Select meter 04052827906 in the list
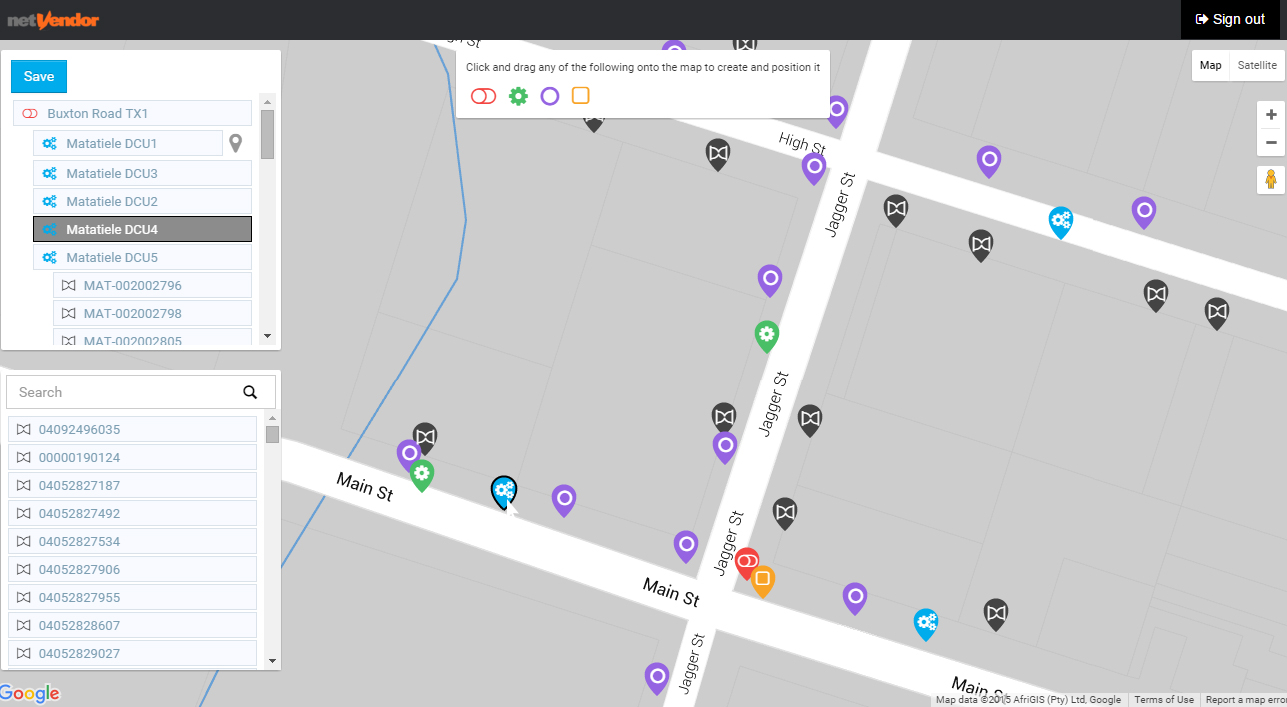Viewport: 1287px width, 707px height. (x=133, y=570)
